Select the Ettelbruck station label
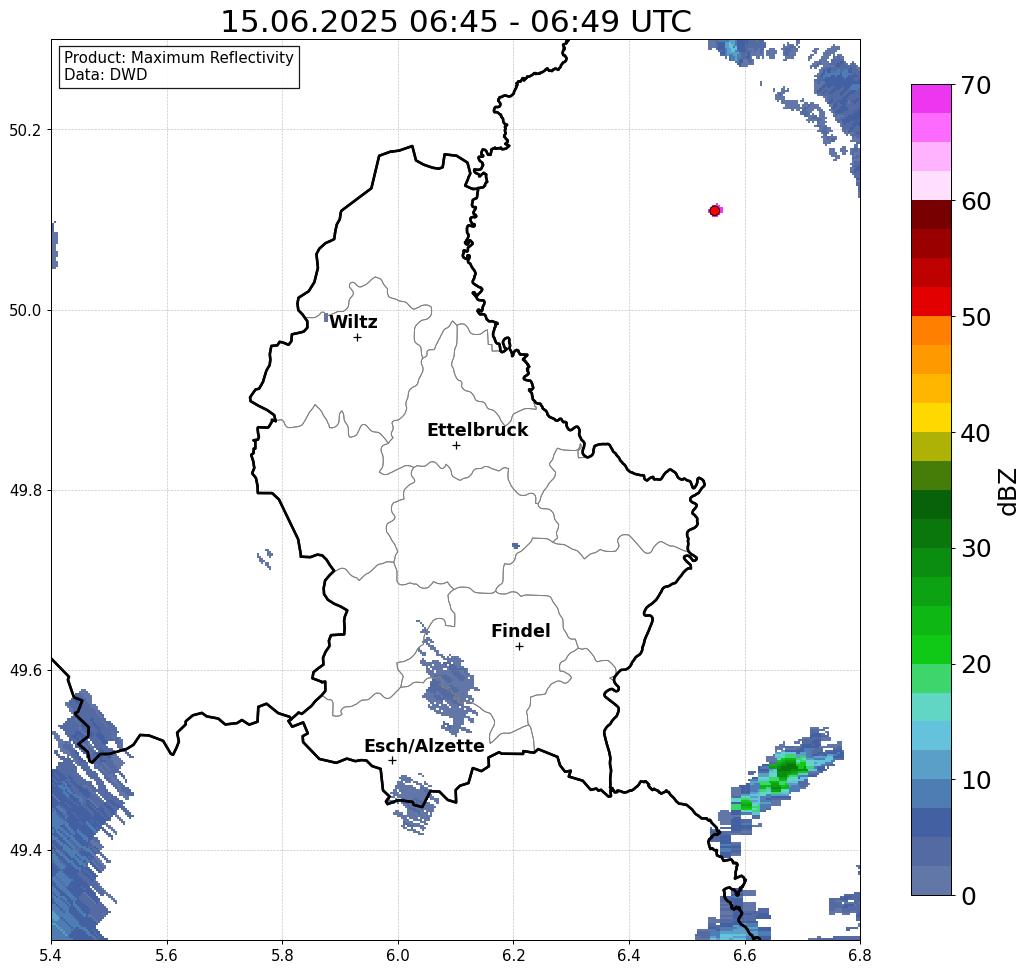This screenshot has width=1029, height=973. pos(477,430)
